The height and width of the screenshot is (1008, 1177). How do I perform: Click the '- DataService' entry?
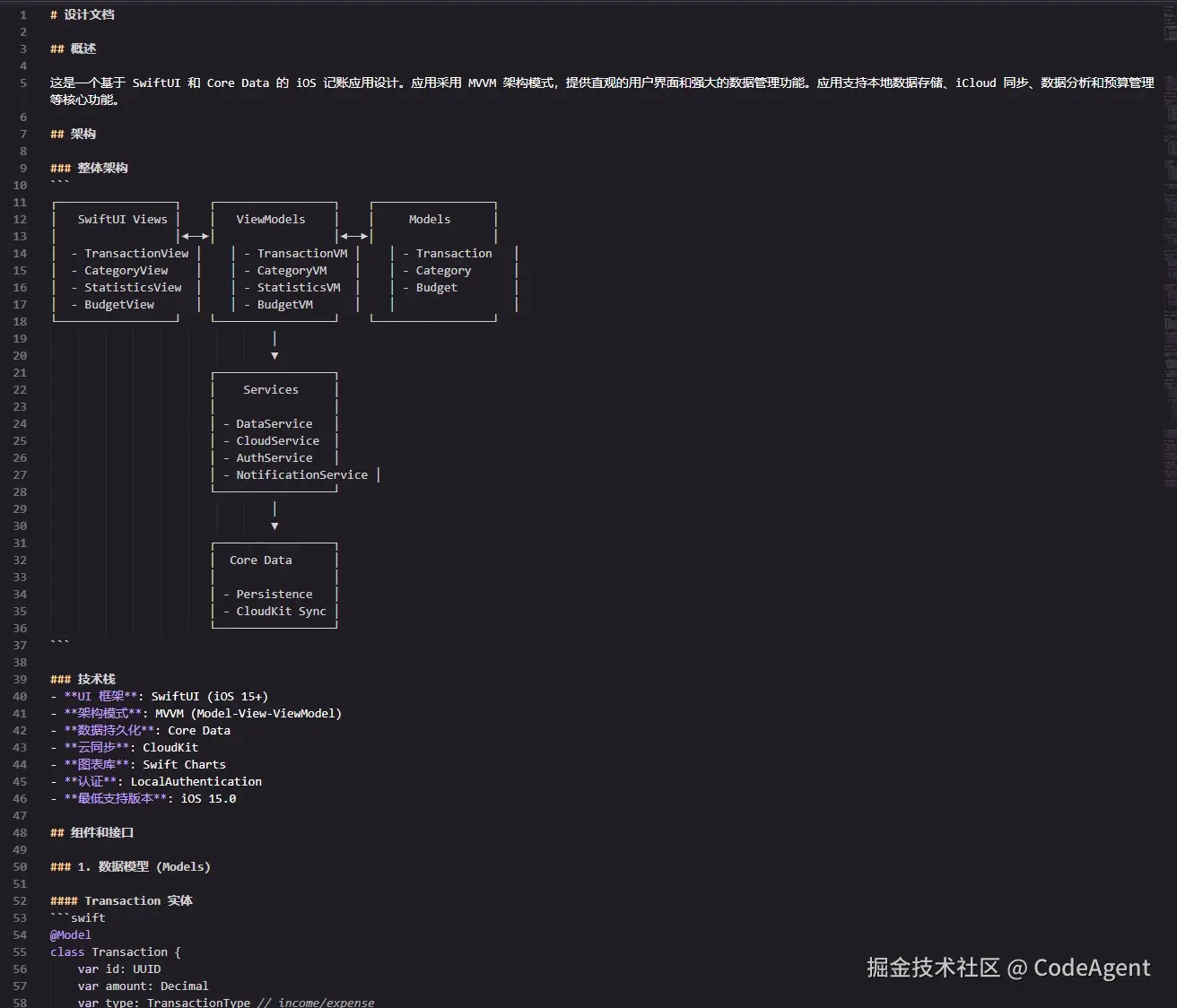[x=268, y=423]
